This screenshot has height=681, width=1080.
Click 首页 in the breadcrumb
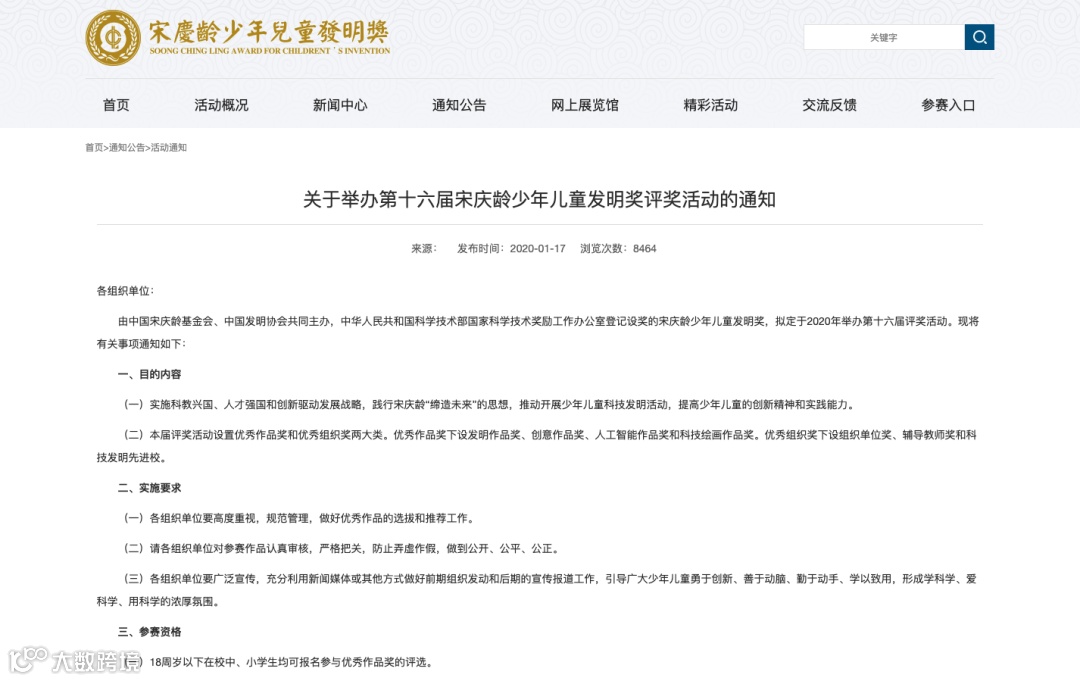94,147
